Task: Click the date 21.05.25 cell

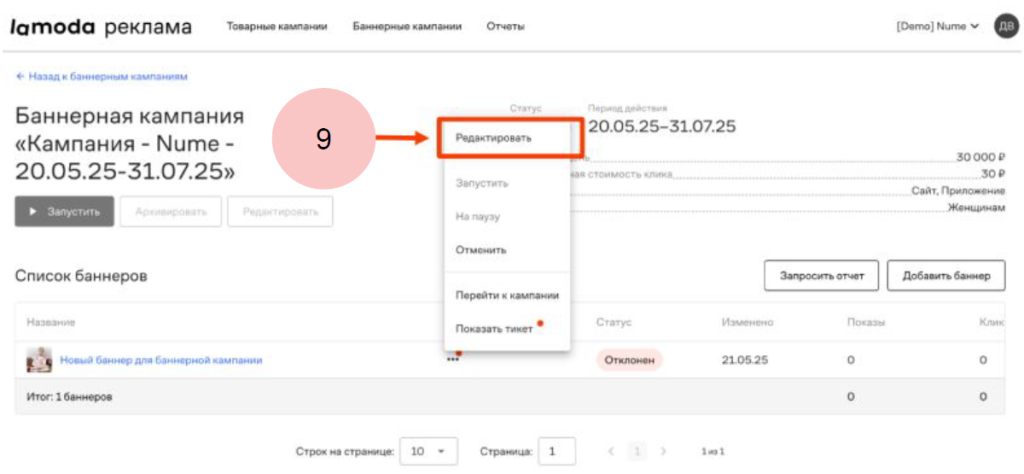Action: click(744, 360)
